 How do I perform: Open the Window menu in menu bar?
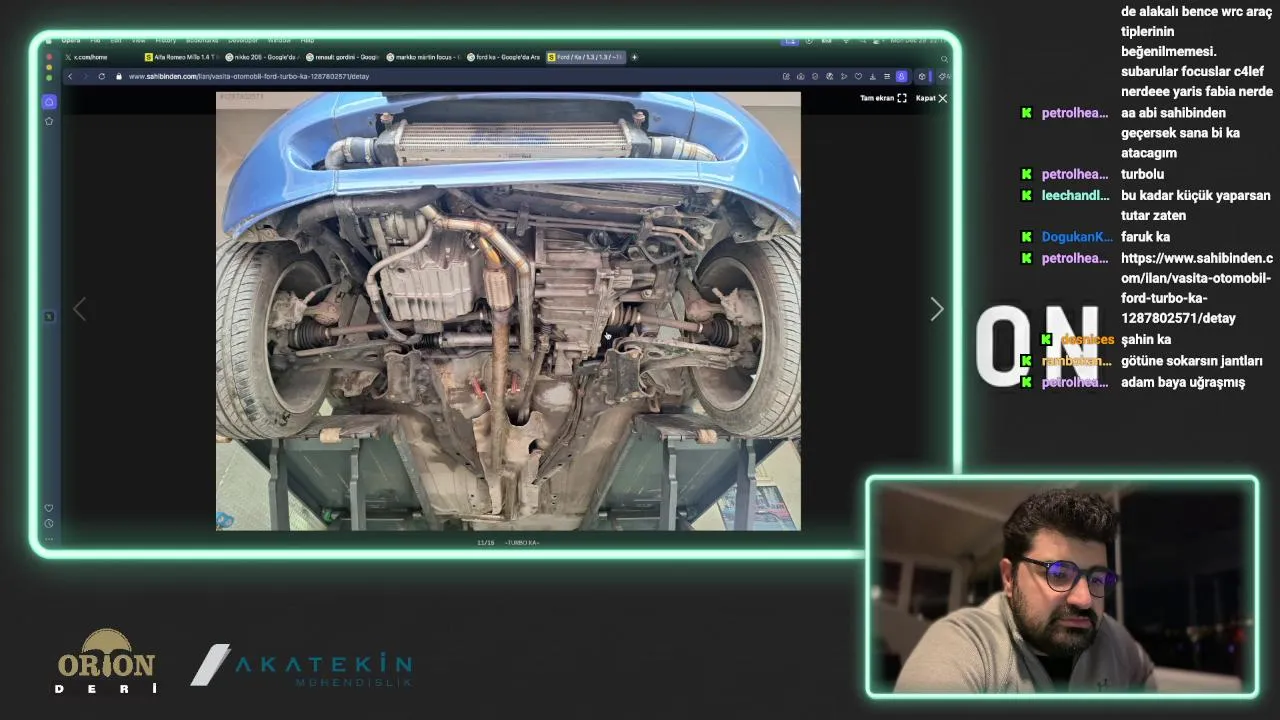point(279,41)
